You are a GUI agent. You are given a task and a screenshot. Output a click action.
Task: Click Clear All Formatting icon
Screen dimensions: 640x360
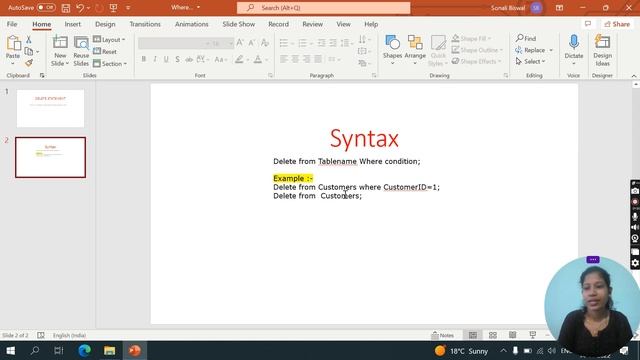(x=264, y=42)
